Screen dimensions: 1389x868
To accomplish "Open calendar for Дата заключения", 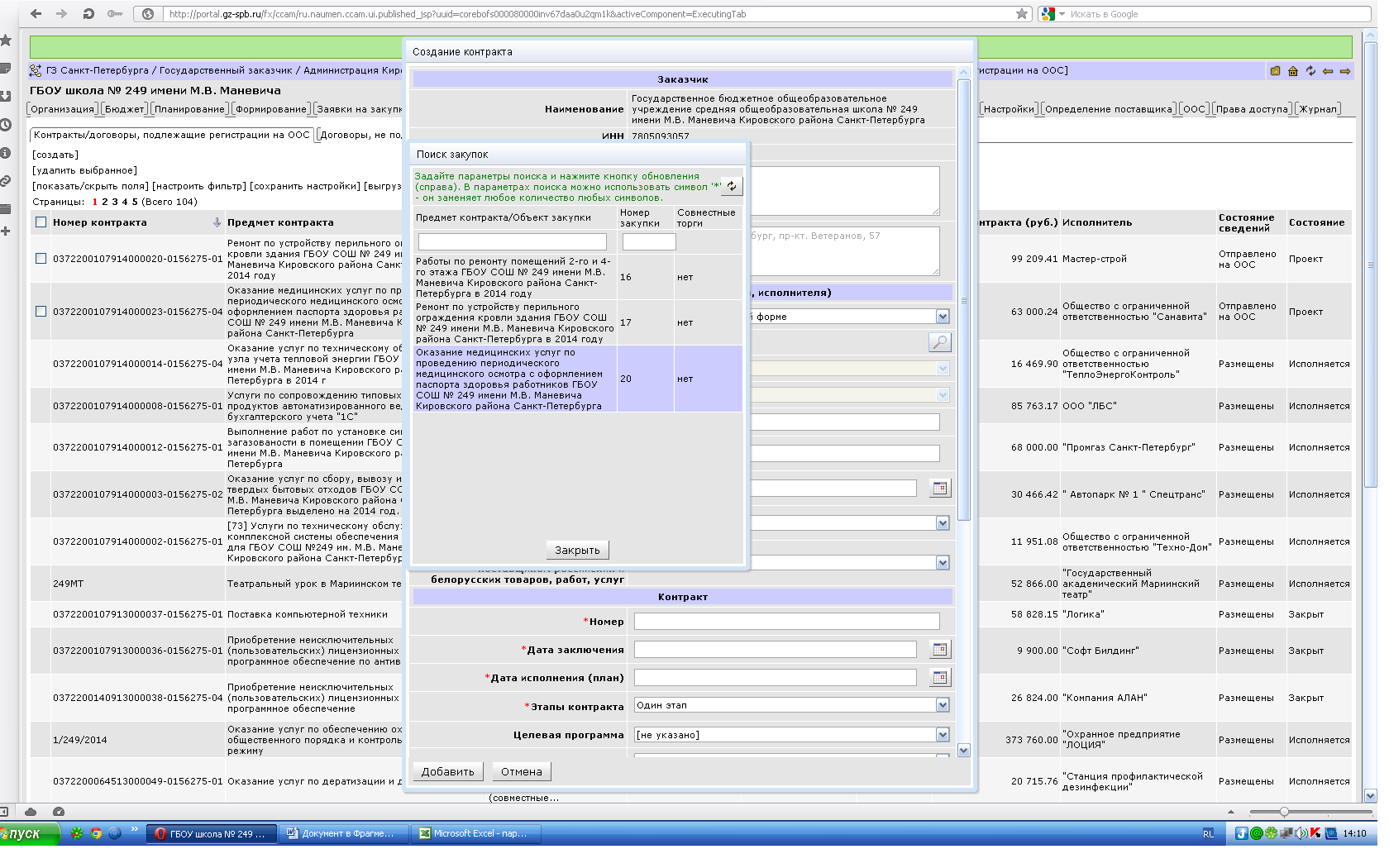I will point(940,649).
